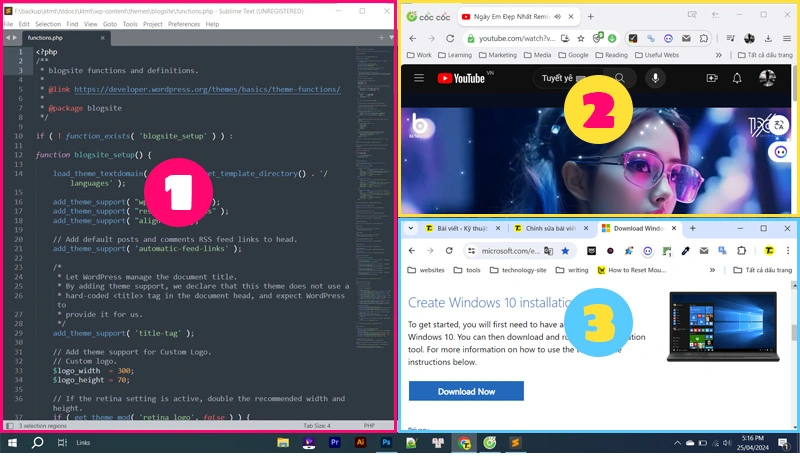This screenshot has height=456, width=800.
Task: Open YouTube notifications bell
Action: pos(738,78)
